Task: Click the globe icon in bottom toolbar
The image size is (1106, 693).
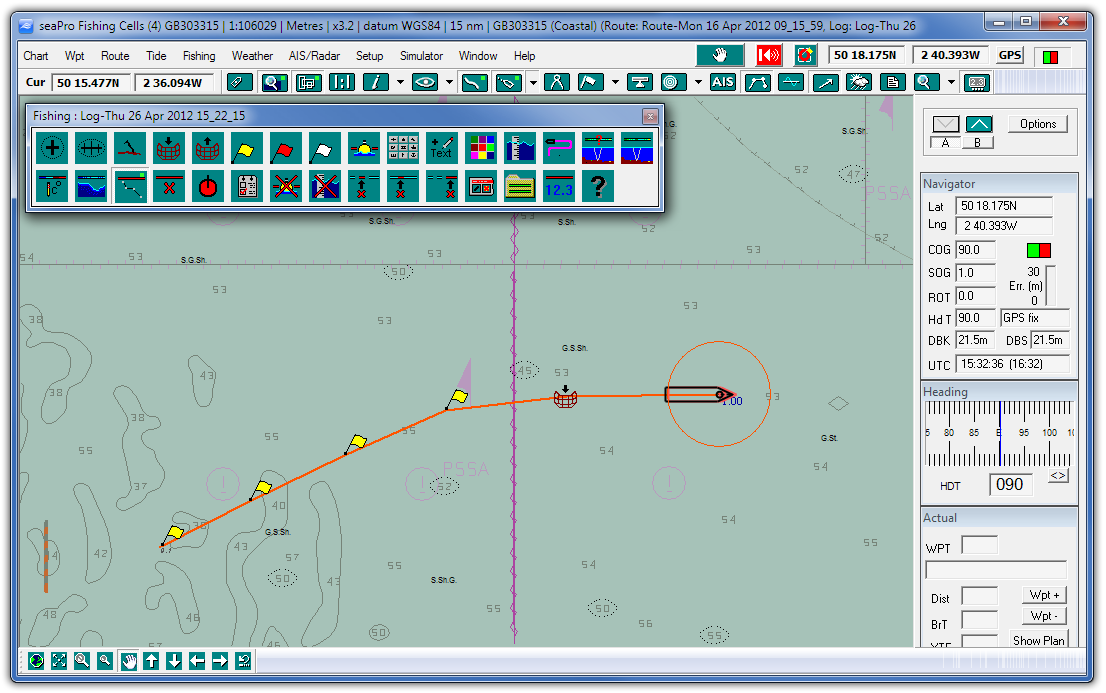Action: (x=37, y=661)
